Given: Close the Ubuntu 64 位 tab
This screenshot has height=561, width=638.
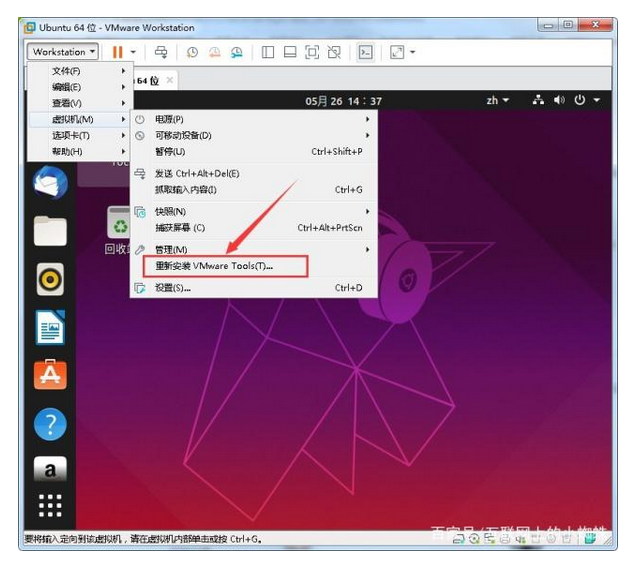Looking at the screenshot, I should 170,80.
